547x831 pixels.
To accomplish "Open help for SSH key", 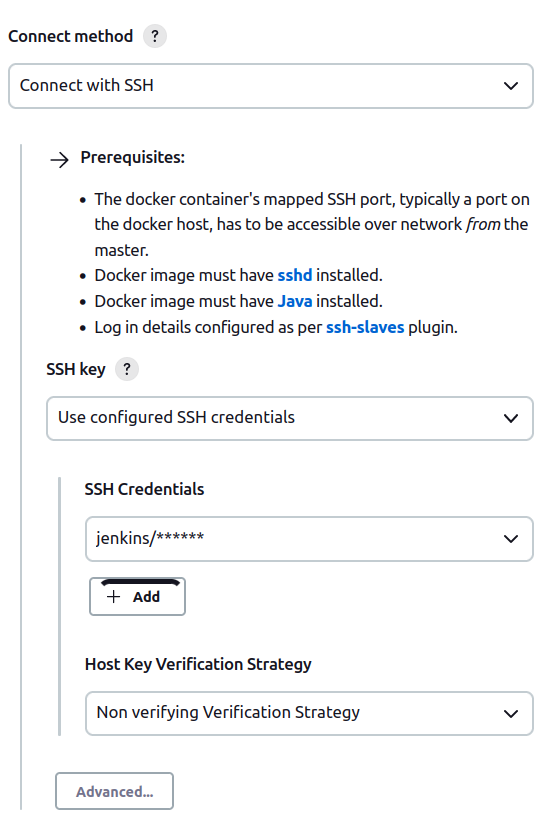I will pos(127,369).
